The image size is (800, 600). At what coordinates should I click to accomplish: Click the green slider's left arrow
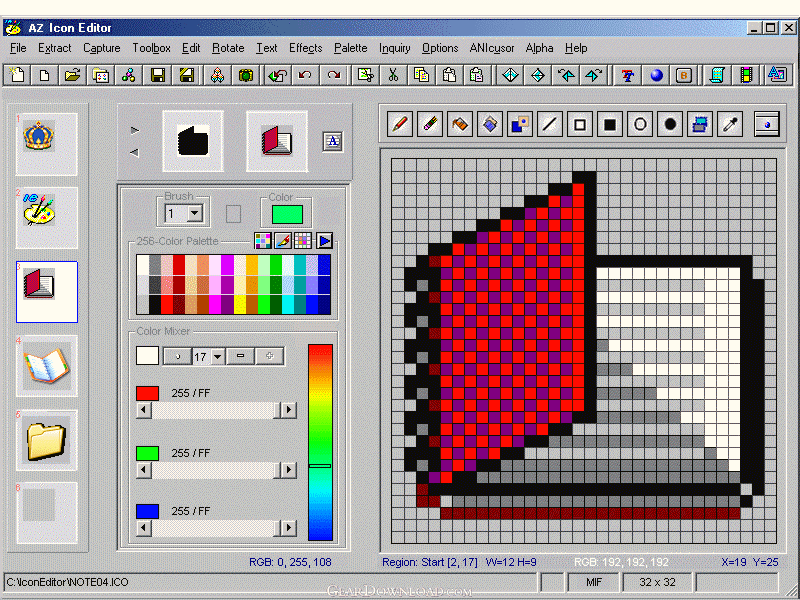[x=144, y=469]
